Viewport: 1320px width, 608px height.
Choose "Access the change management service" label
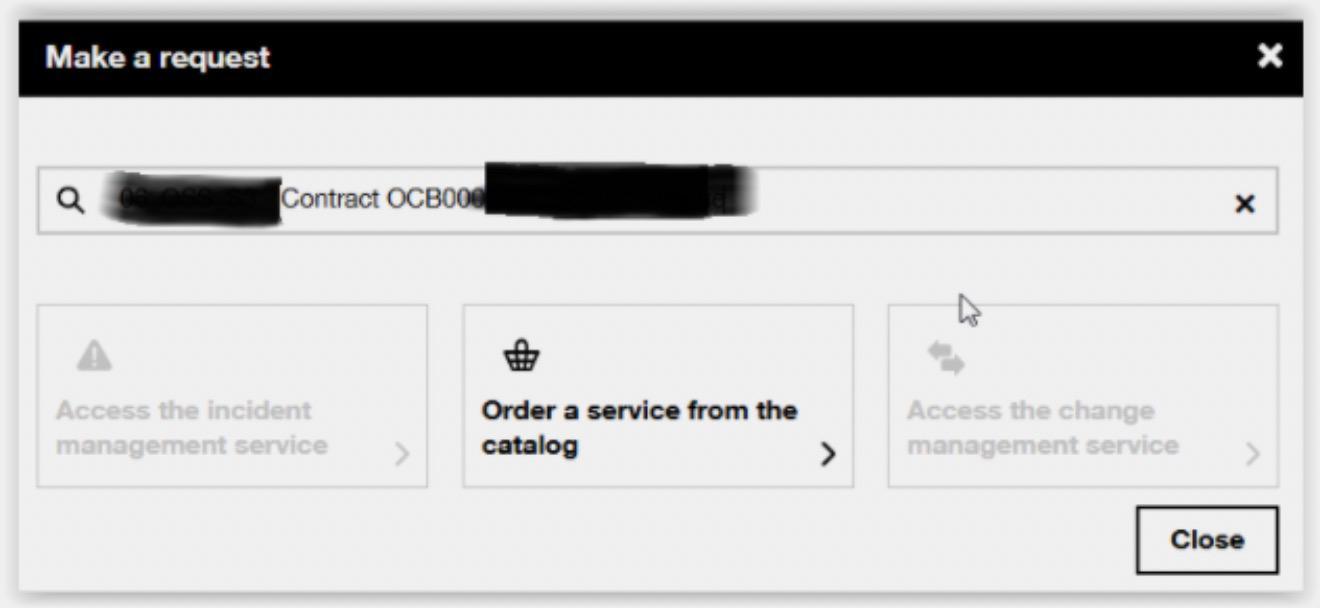click(x=1042, y=427)
